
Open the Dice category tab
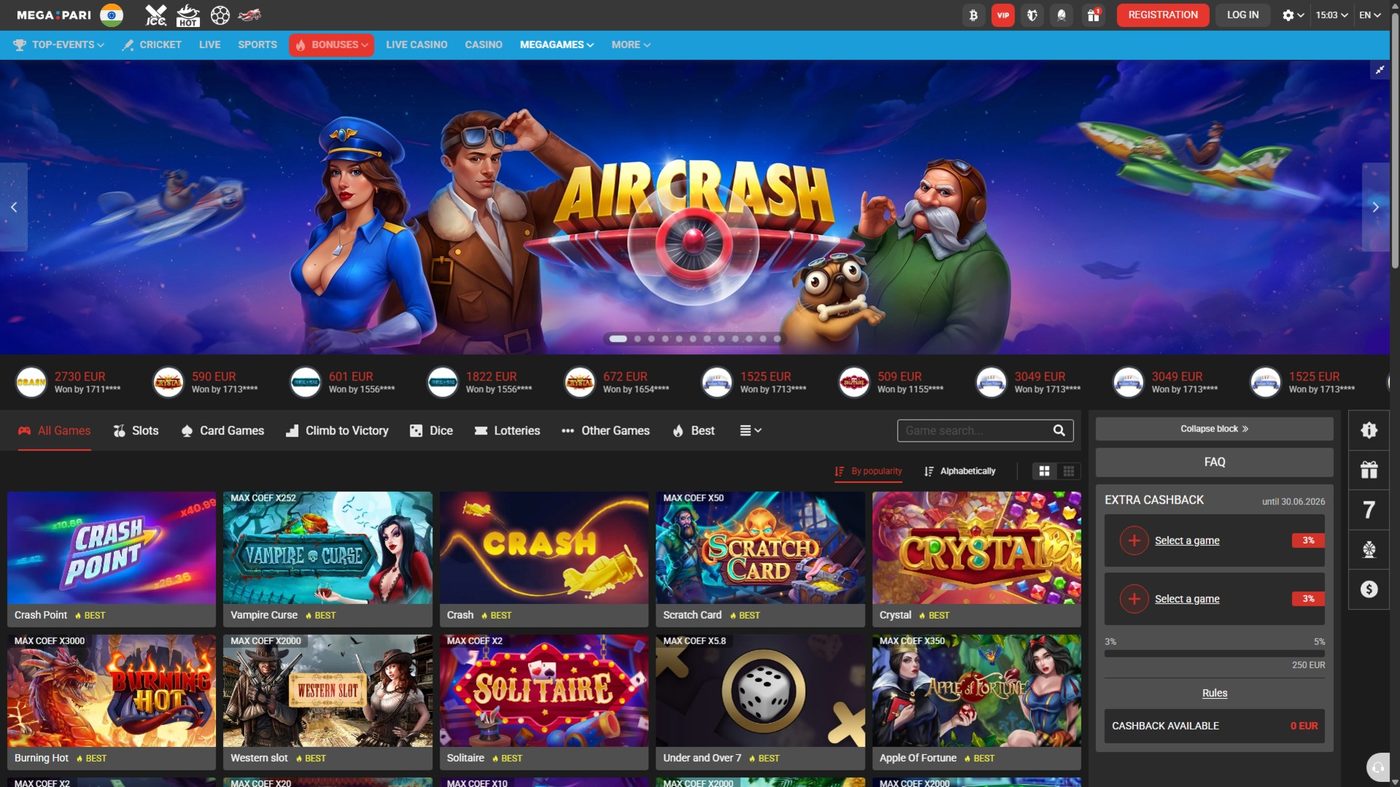(x=431, y=431)
